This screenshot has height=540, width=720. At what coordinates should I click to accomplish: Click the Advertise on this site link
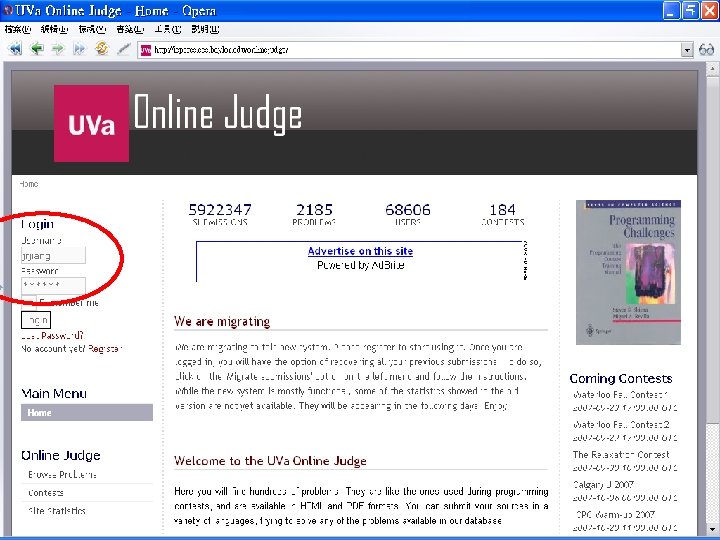pos(360,251)
